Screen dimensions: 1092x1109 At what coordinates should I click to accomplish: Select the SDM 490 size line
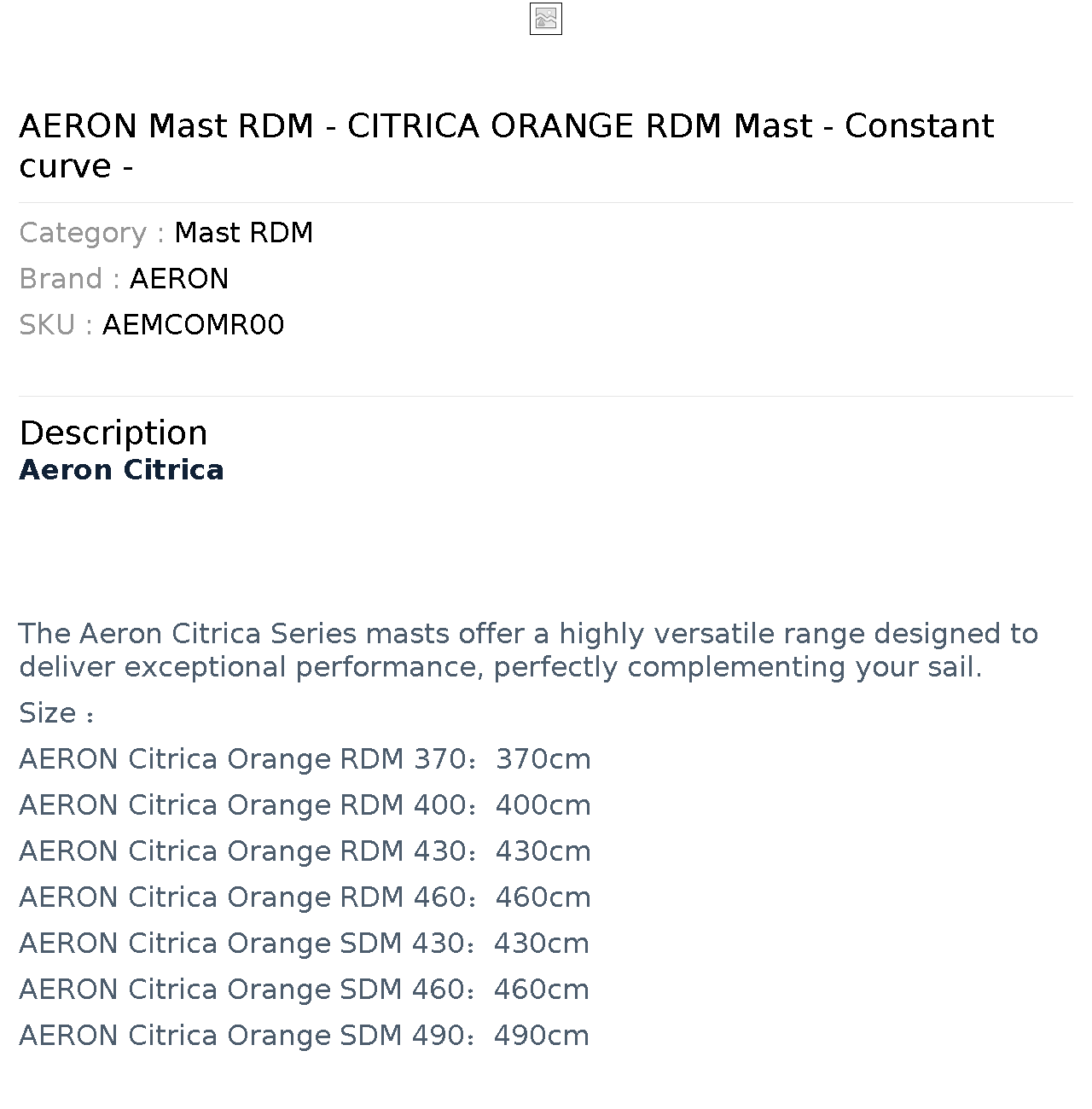304,1036
